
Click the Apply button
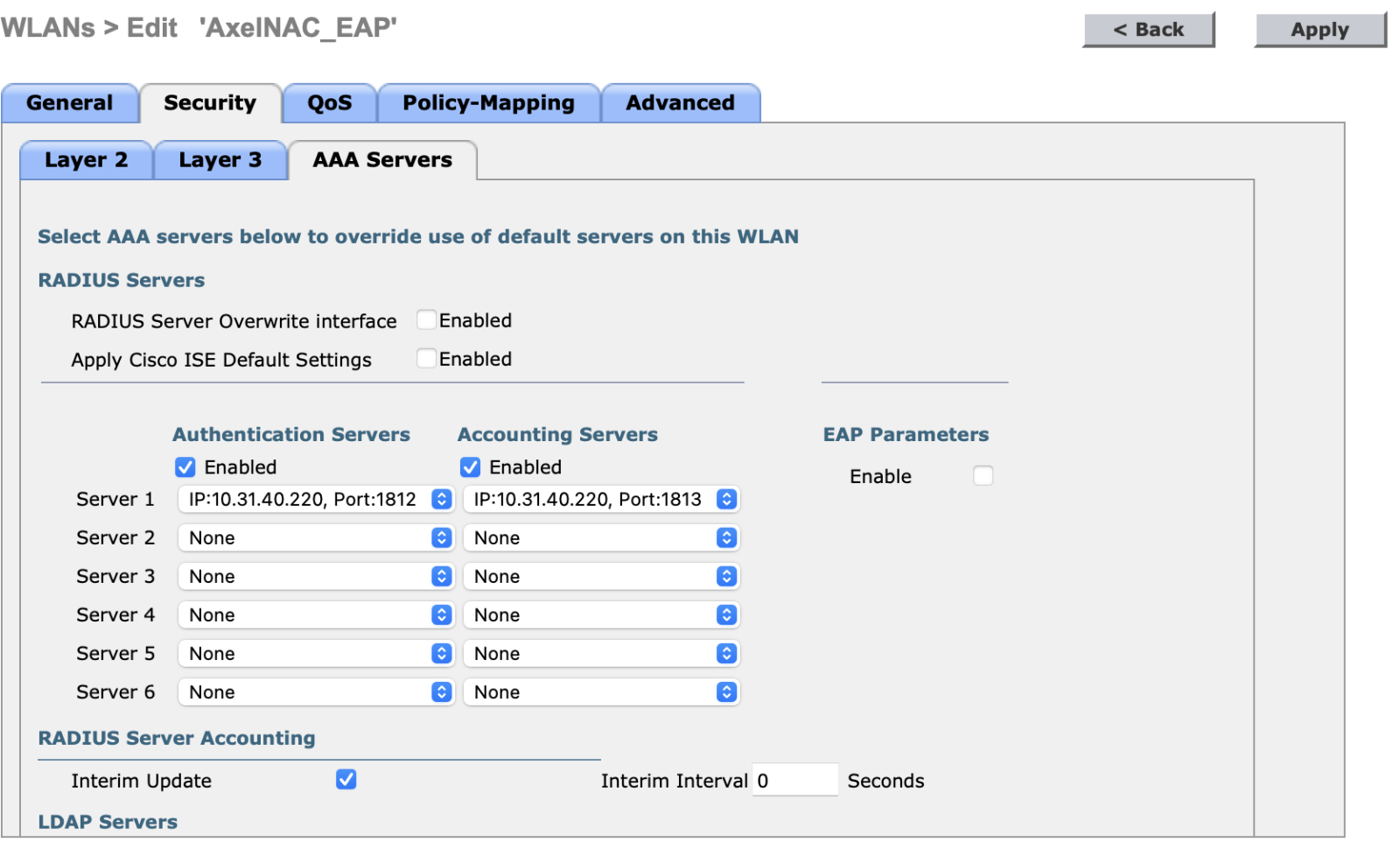[1319, 30]
